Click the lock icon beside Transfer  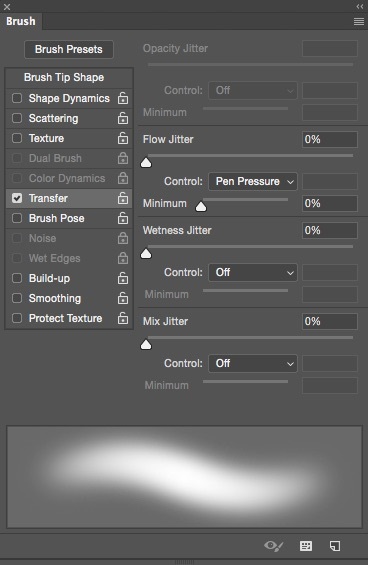click(123, 198)
